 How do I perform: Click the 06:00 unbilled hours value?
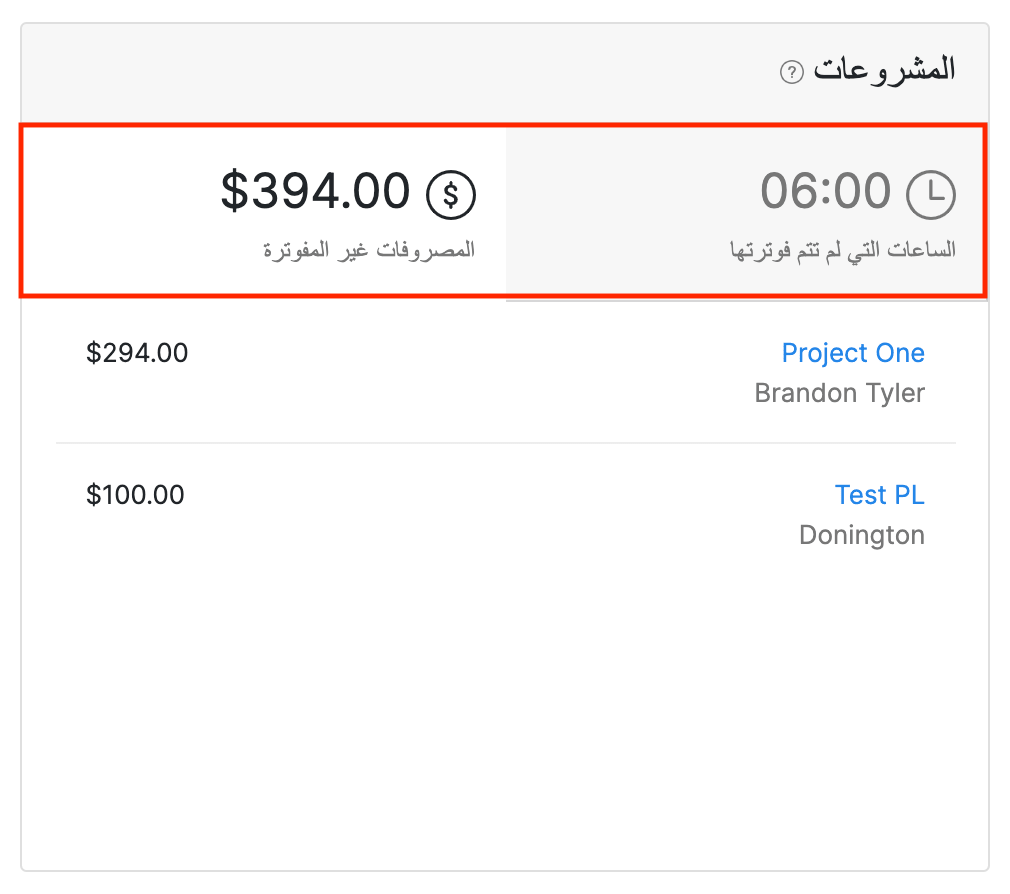(825, 191)
